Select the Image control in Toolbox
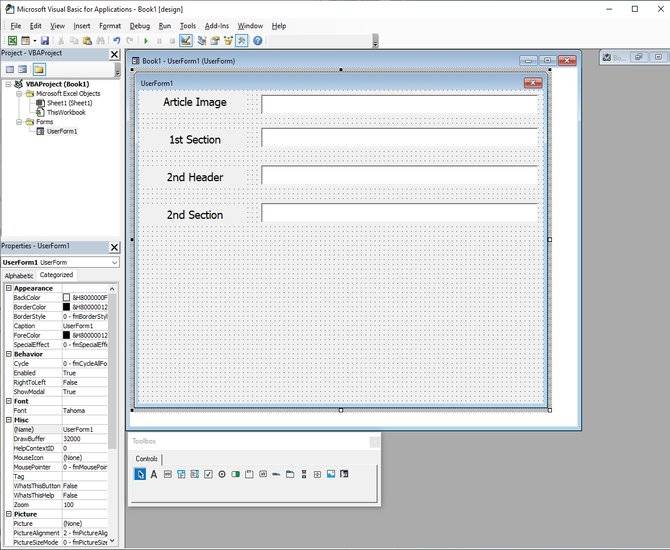The image size is (670, 550). (331, 474)
